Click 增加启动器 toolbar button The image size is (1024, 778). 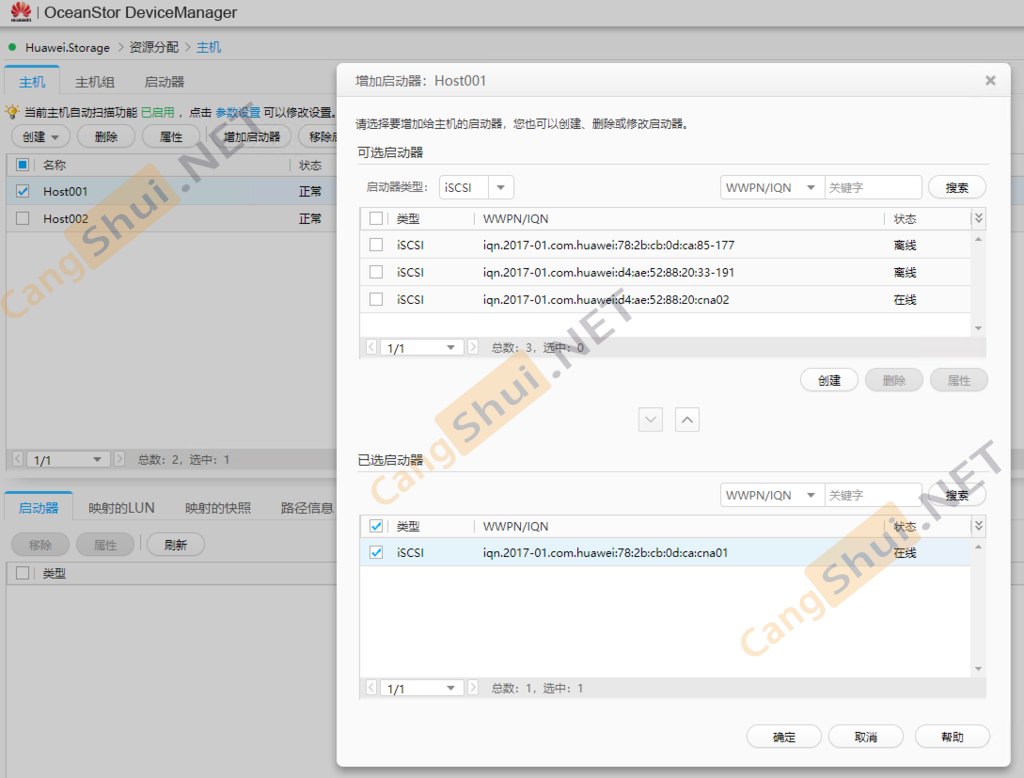point(251,137)
